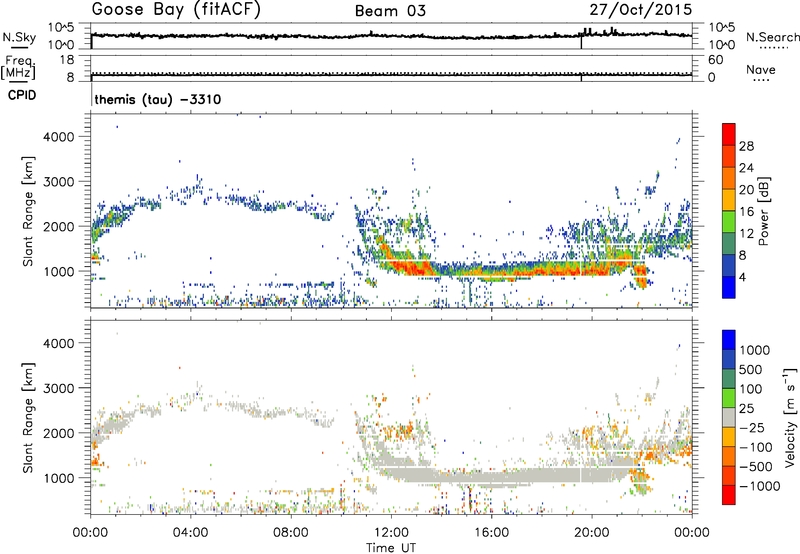The width and height of the screenshot is (800, 554).
Task: Select the 60 tick on Nave axis
Action: pos(716,60)
